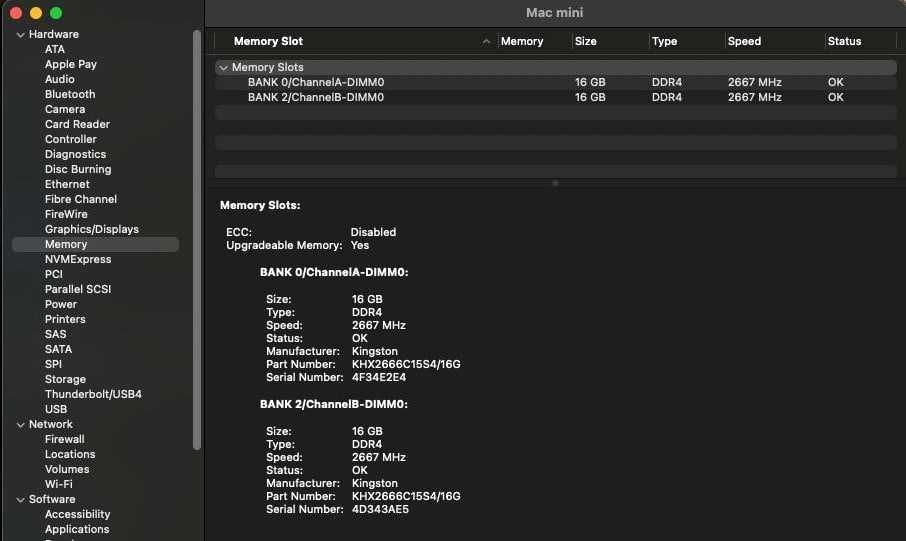Open Bluetooth hardware section
906x541 pixels.
tap(70, 94)
